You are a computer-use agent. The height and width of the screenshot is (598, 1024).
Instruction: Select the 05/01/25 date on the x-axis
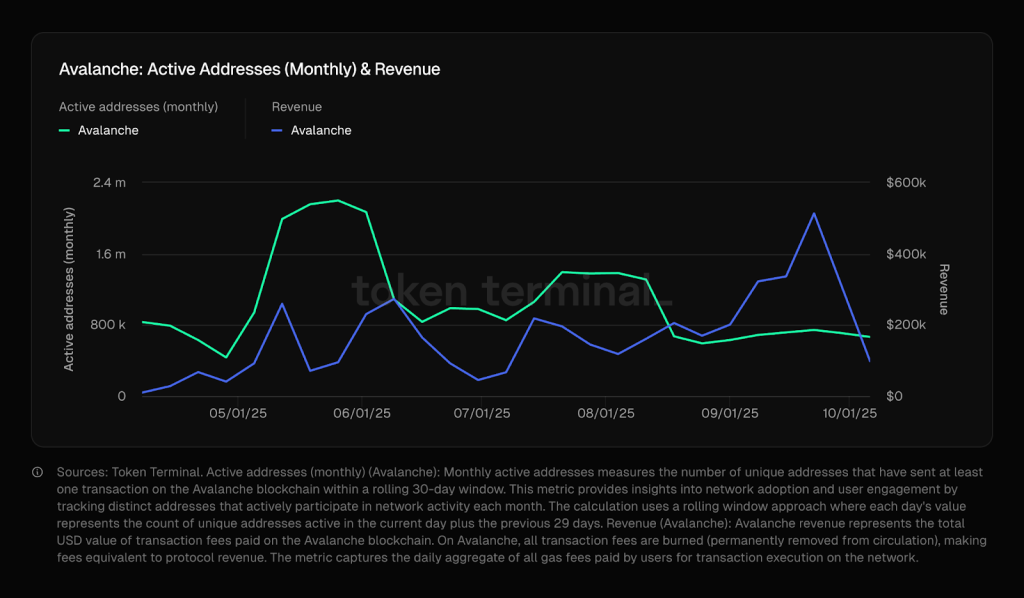coord(238,413)
